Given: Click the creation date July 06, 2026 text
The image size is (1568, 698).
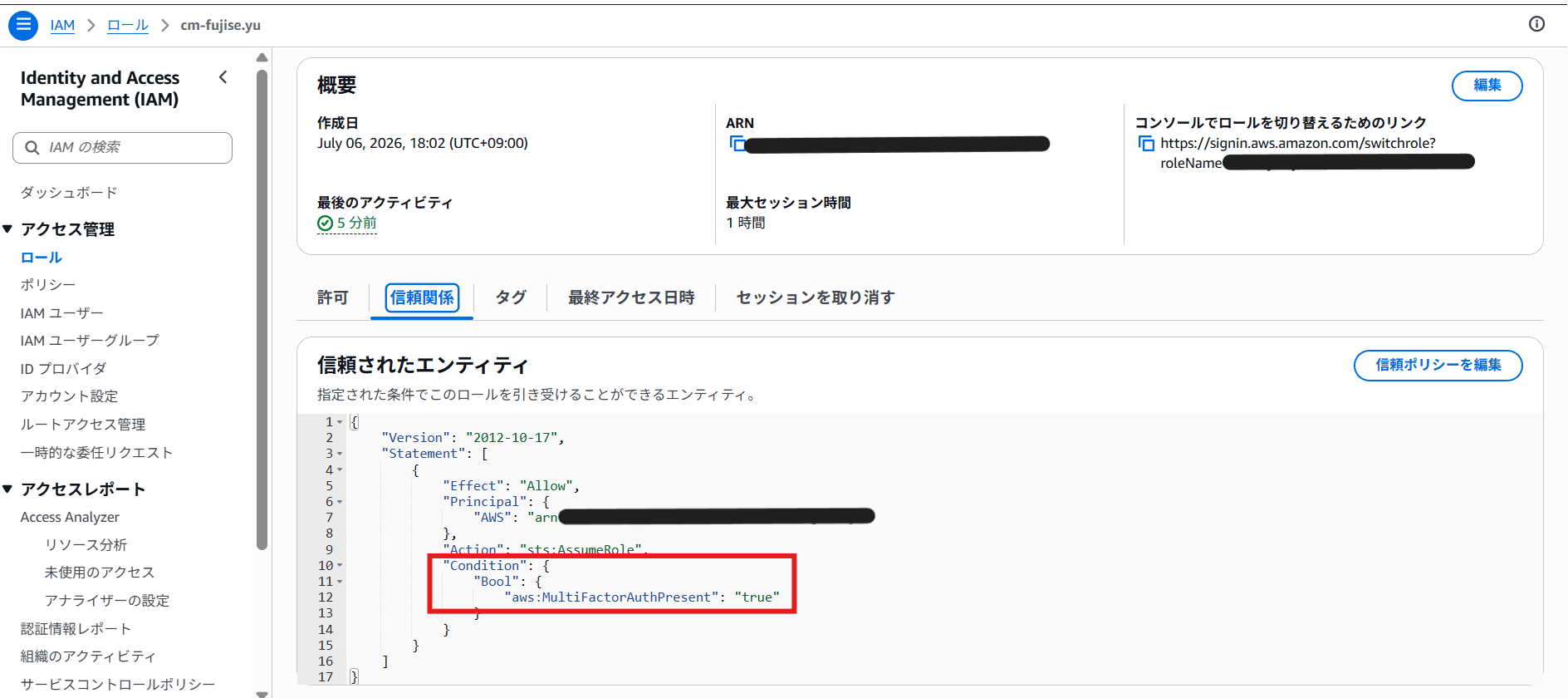Looking at the screenshot, I should coord(423,144).
